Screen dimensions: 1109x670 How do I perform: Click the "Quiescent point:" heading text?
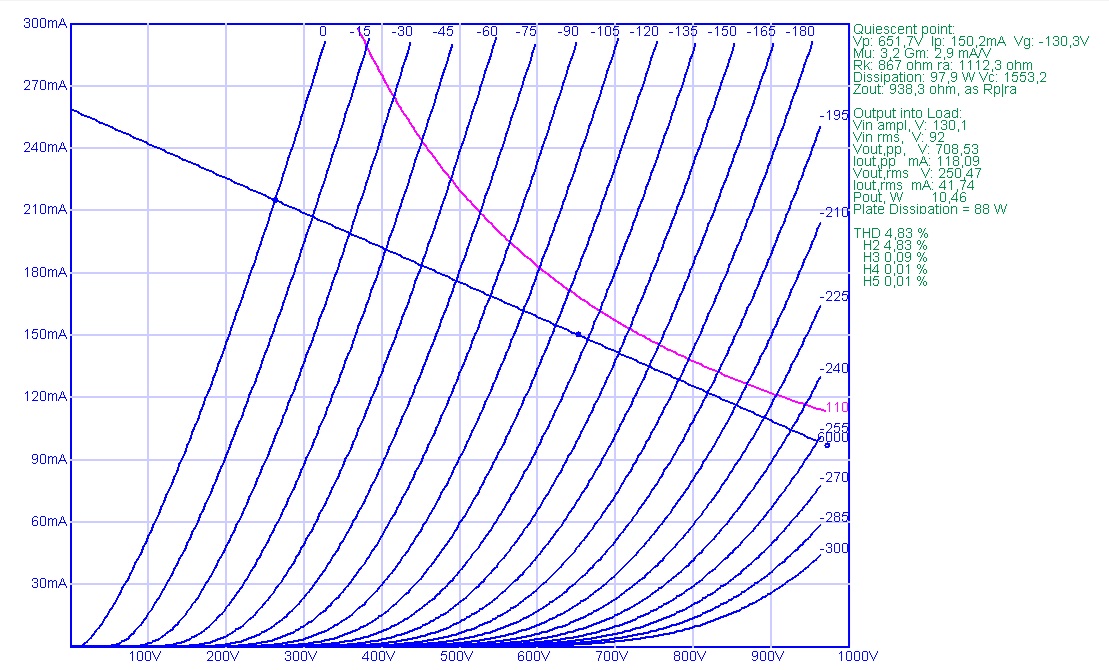pyautogui.click(x=904, y=29)
